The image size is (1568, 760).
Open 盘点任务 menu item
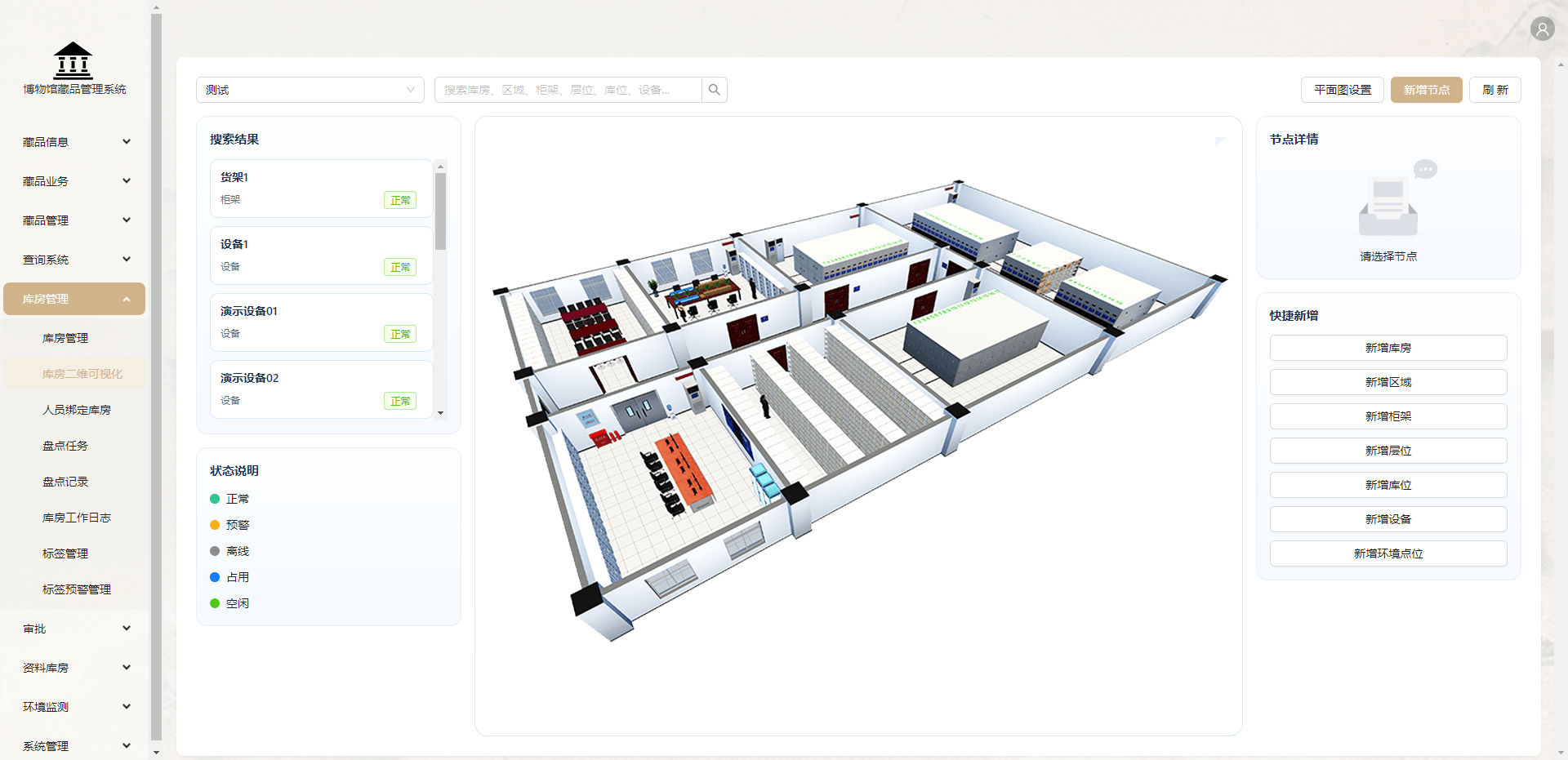coord(74,446)
